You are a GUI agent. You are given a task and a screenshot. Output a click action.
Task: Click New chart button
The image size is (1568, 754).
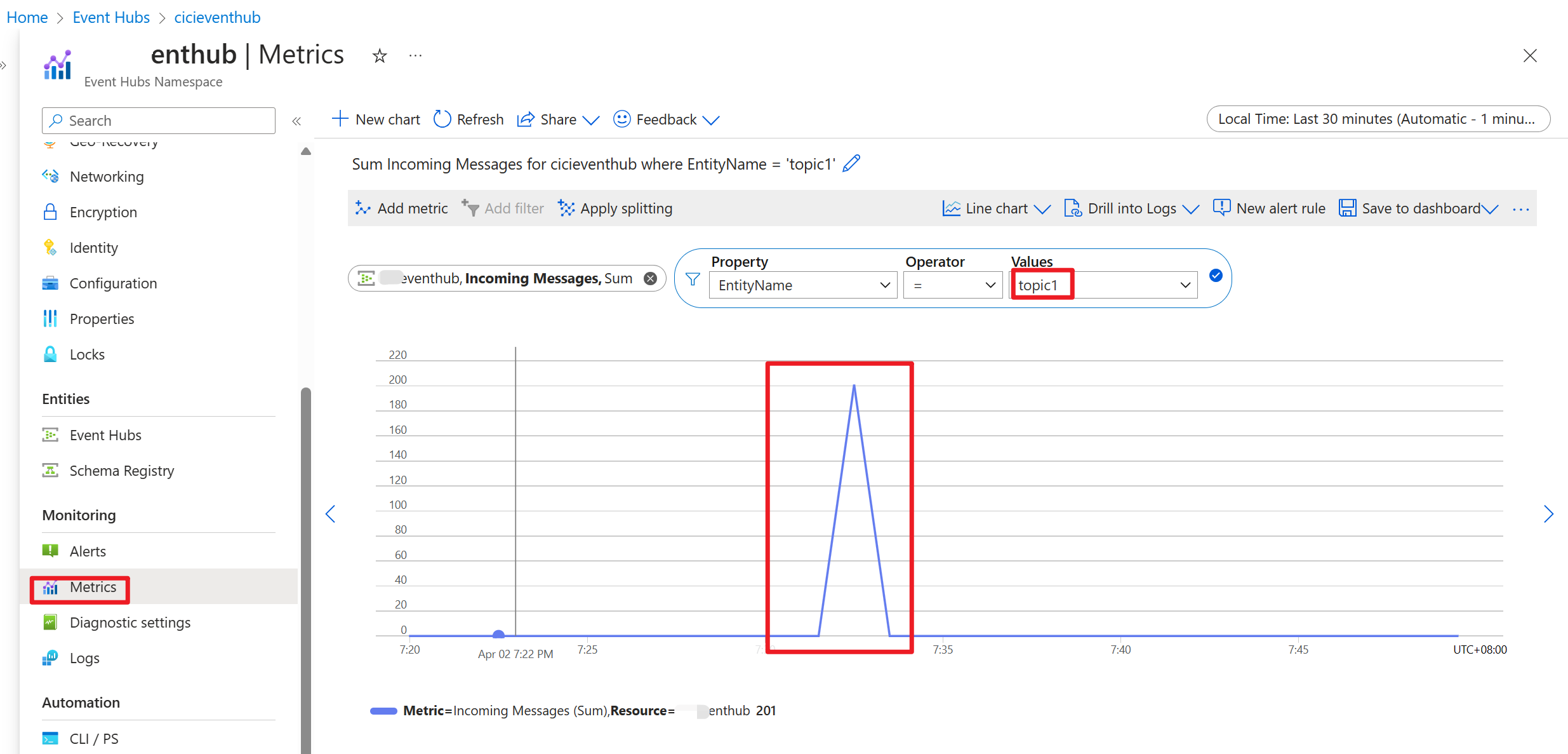[376, 119]
